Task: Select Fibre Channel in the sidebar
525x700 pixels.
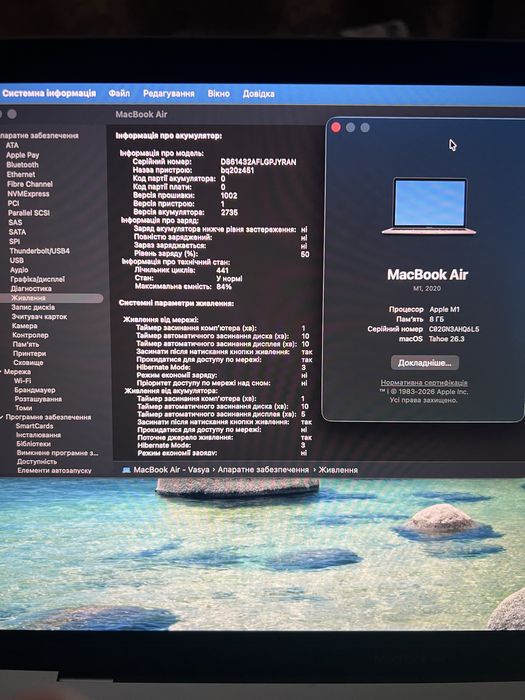Action: (30, 184)
